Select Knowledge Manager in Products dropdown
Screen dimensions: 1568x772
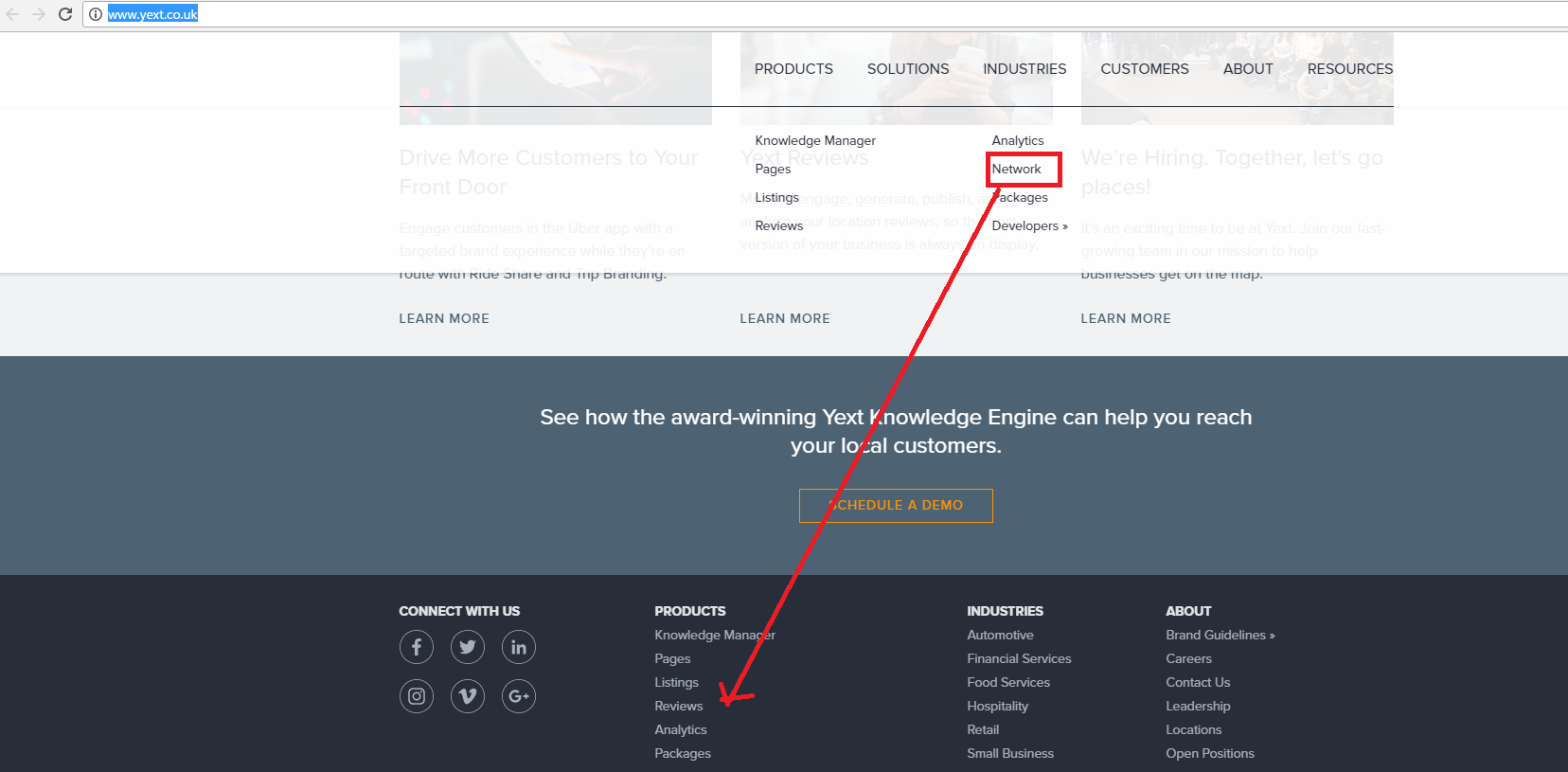click(x=815, y=140)
